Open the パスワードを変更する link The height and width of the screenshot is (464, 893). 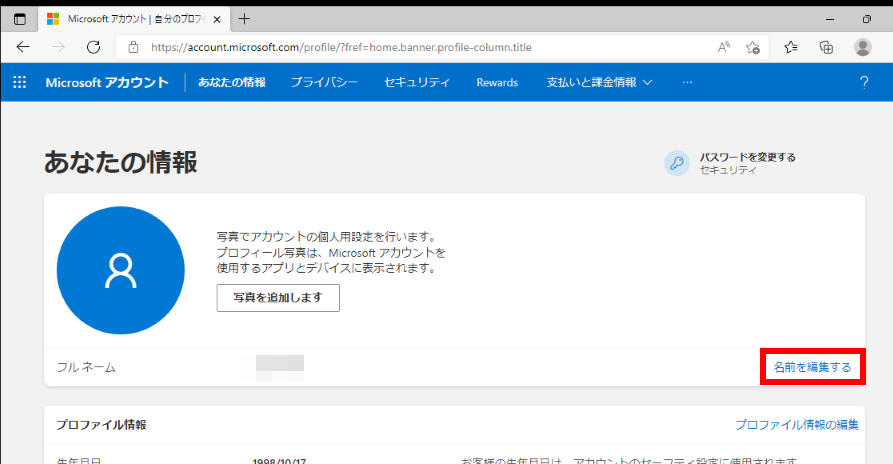click(x=747, y=157)
